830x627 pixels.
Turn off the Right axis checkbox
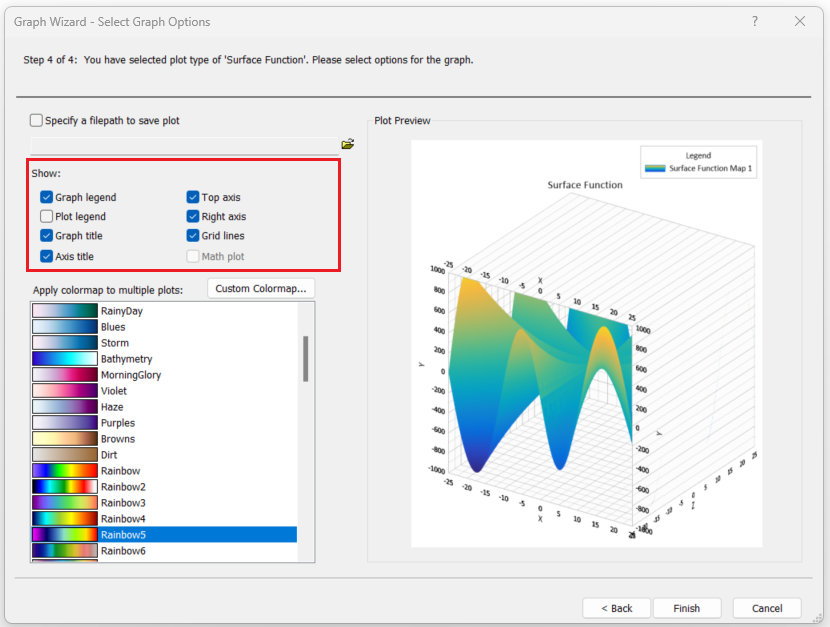[193, 217]
